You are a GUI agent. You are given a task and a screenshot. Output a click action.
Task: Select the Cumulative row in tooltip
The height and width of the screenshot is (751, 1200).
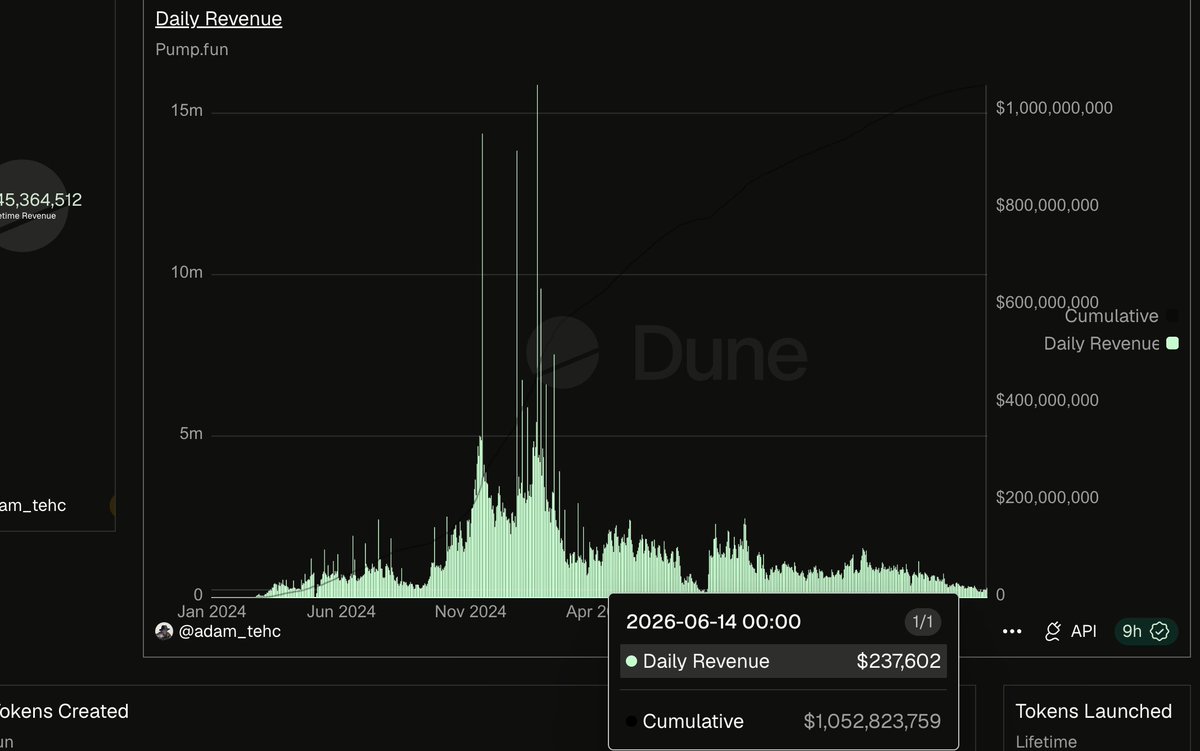click(x=783, y=721)
